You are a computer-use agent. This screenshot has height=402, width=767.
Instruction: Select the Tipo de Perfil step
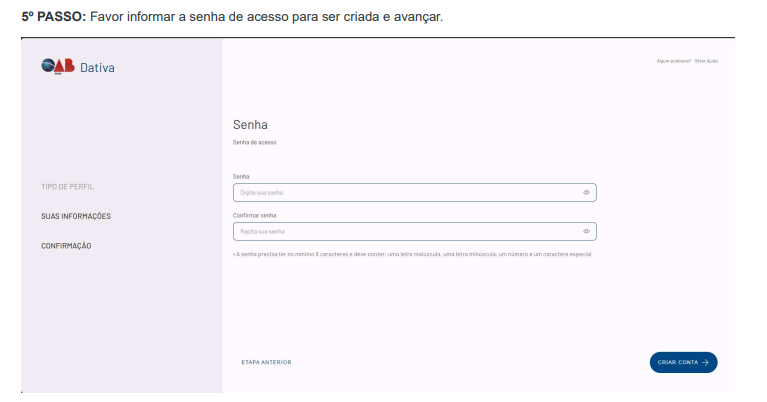[x=68, y=187]
